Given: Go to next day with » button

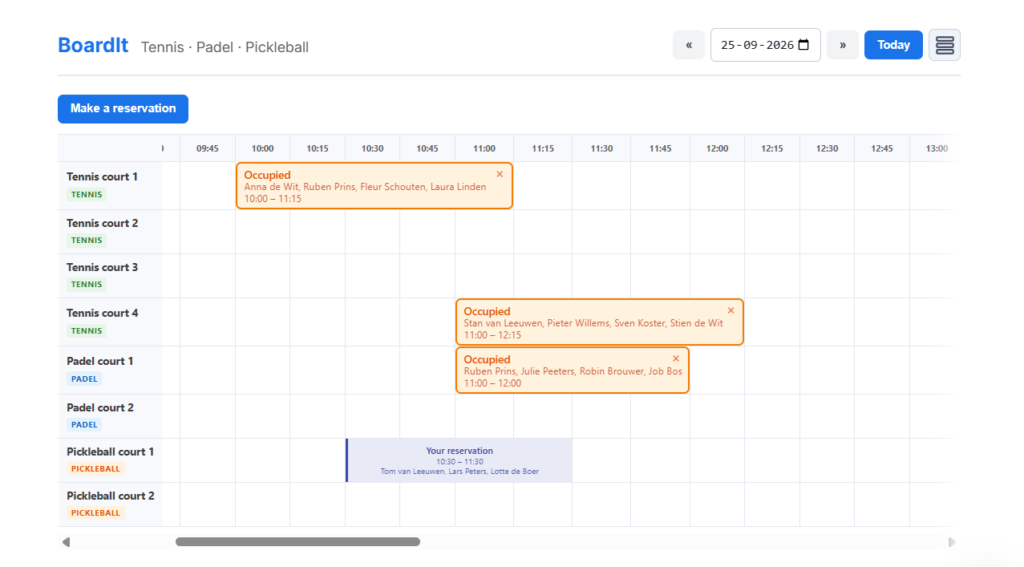Looking at the screenshot, I should tap(842, 45).
